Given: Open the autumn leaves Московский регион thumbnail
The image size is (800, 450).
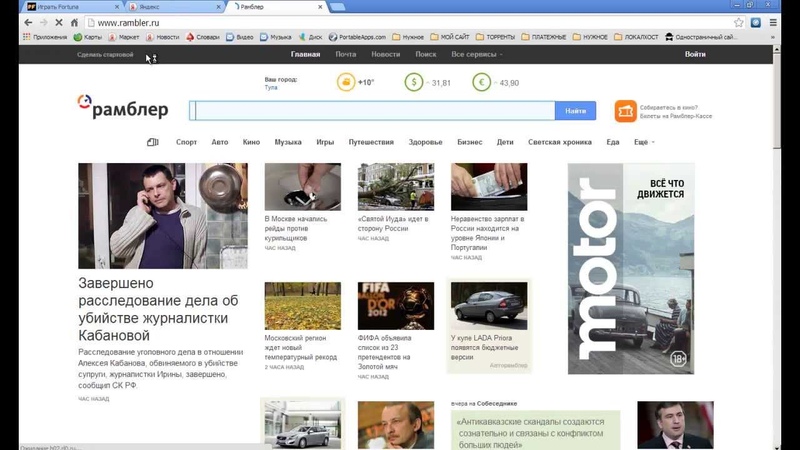Looking at the screenshot, I should (303, 306).
